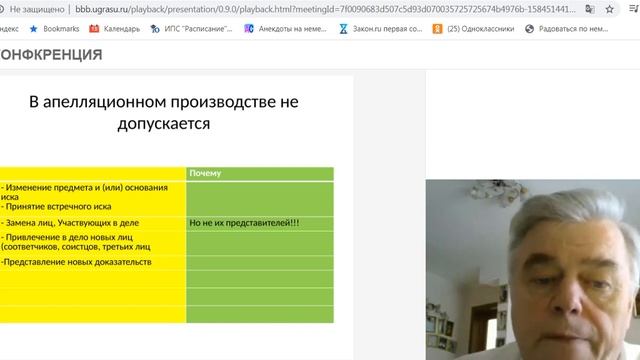
Task: Open the Радоваться по нем... bookmark
Action: click(x=567, y=29)
